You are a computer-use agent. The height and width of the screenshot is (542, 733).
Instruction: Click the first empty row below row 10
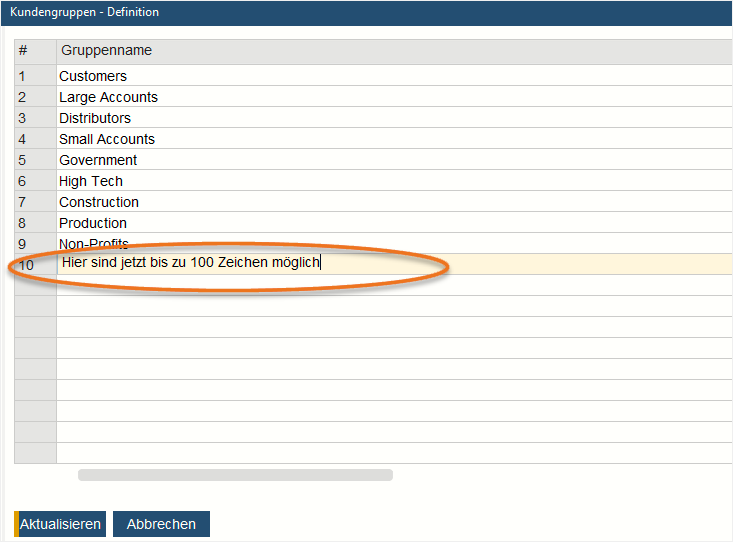390,285
